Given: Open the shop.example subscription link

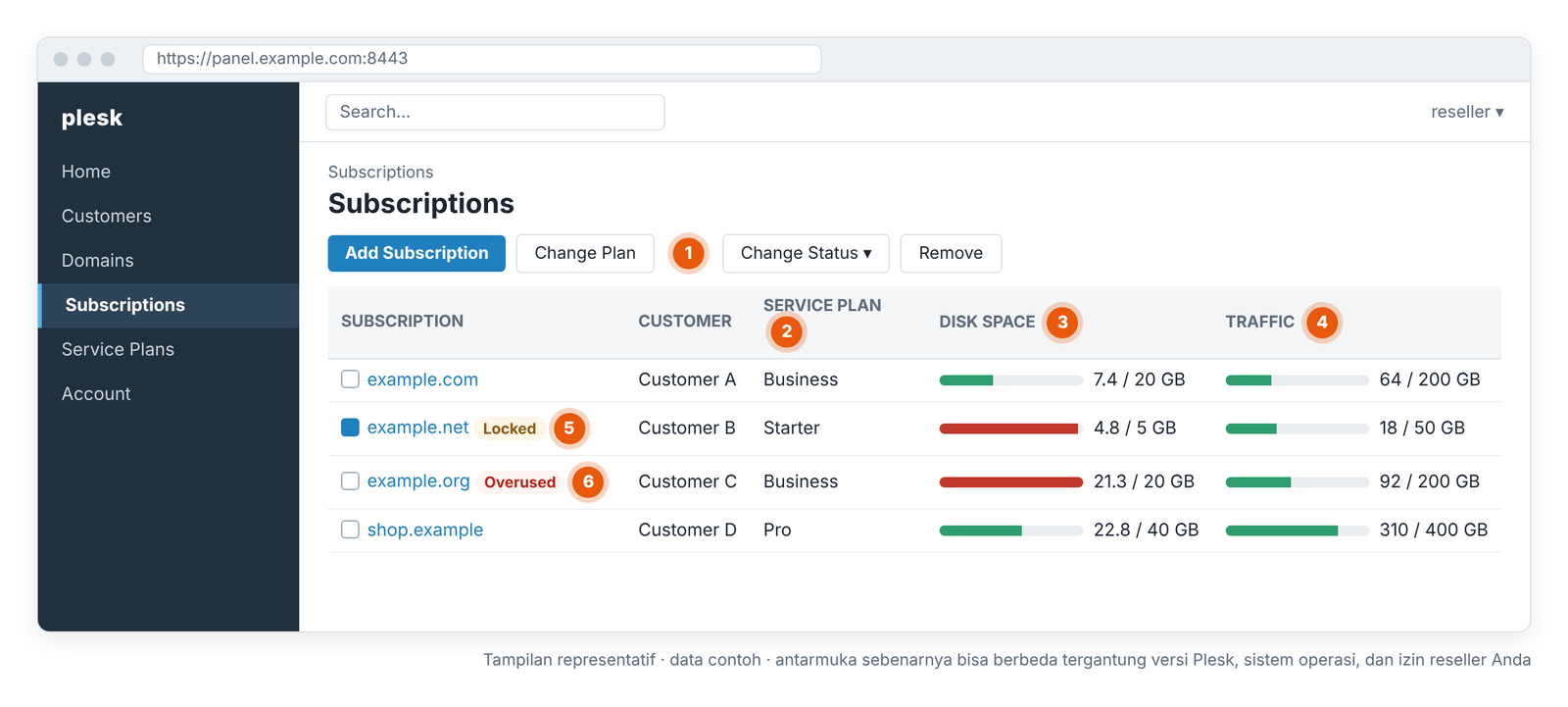Looking at the screenshot, I should click(x=425, y=530).
